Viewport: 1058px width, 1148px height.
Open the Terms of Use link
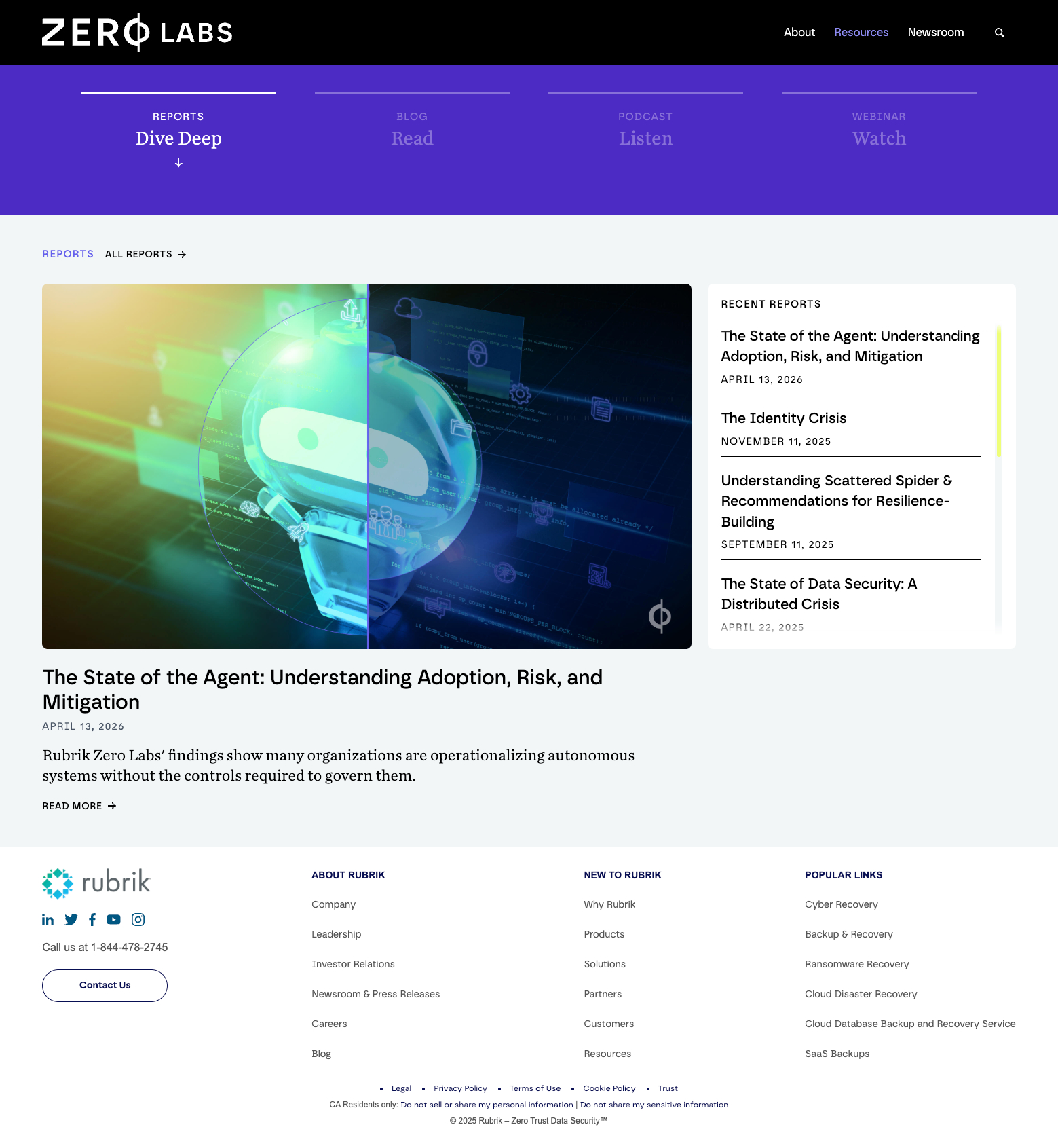(535, 1088)
